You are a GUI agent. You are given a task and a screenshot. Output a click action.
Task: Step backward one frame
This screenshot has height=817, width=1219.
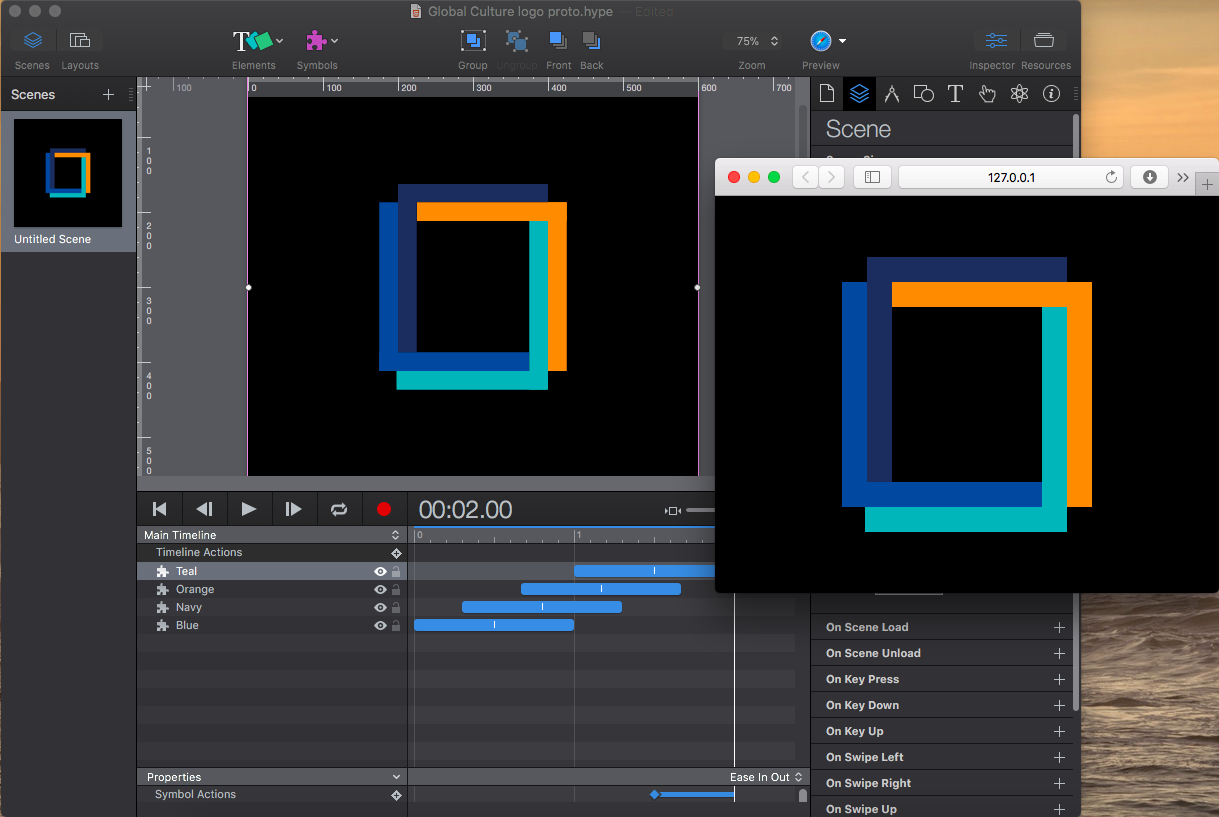click(x=204, y=509)
